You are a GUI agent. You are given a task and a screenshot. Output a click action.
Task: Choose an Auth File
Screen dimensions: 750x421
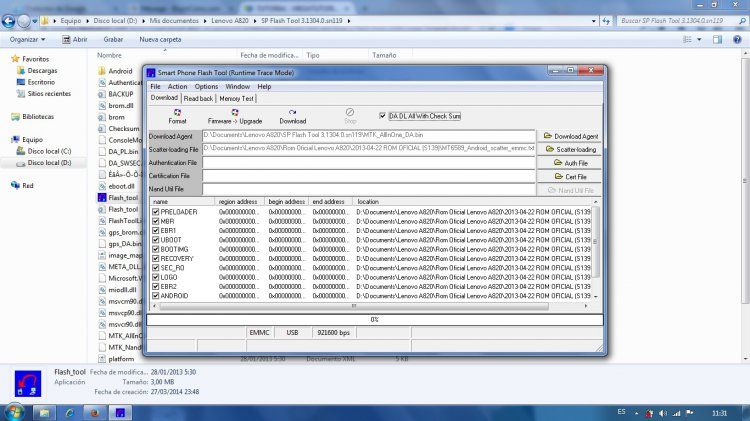(571, 163)
